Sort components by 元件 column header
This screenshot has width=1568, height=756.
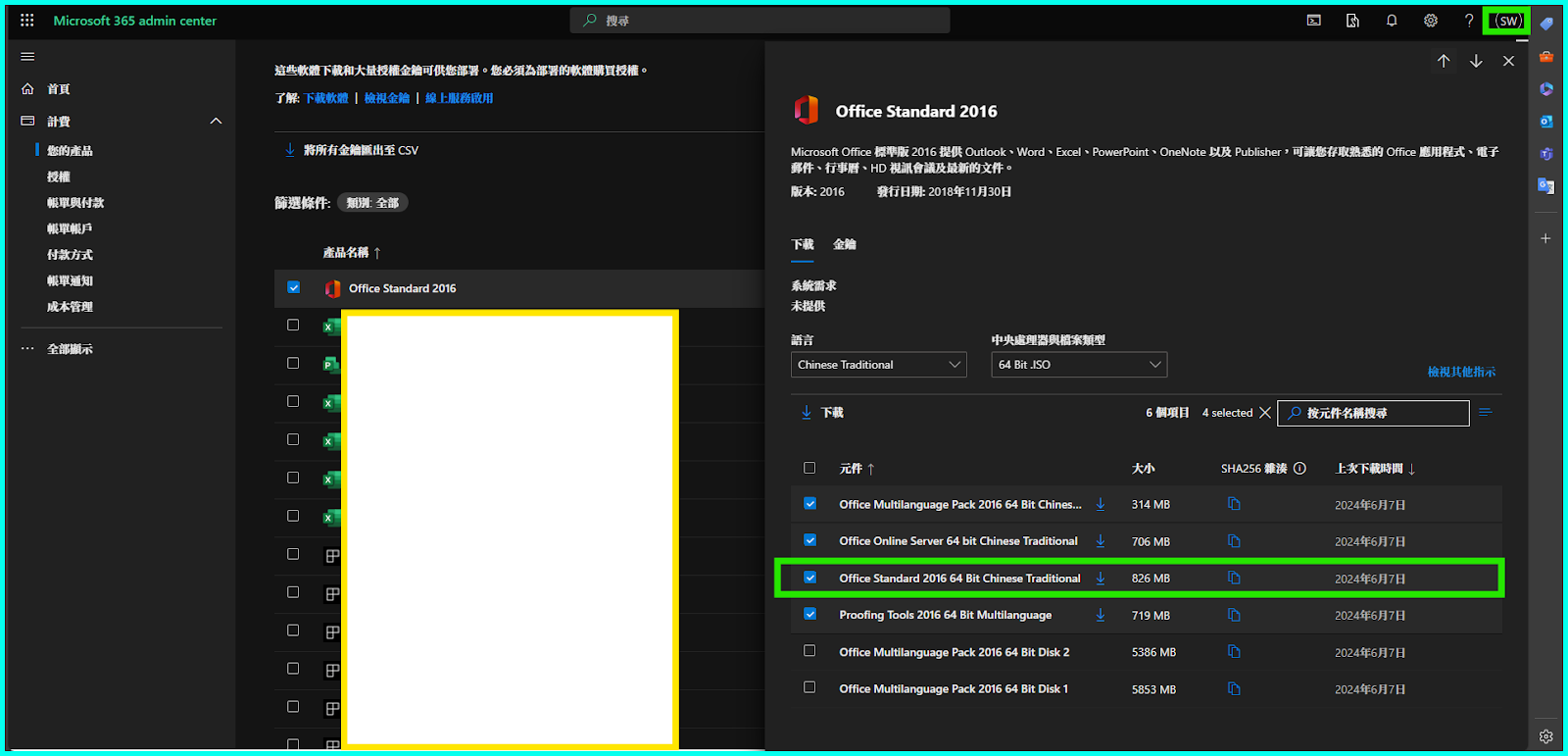click(x=857, y=469)
